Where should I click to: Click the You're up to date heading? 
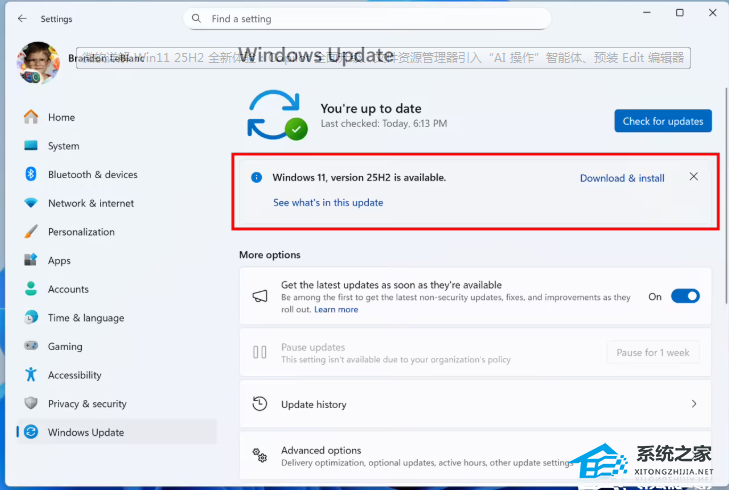point(371,108)
